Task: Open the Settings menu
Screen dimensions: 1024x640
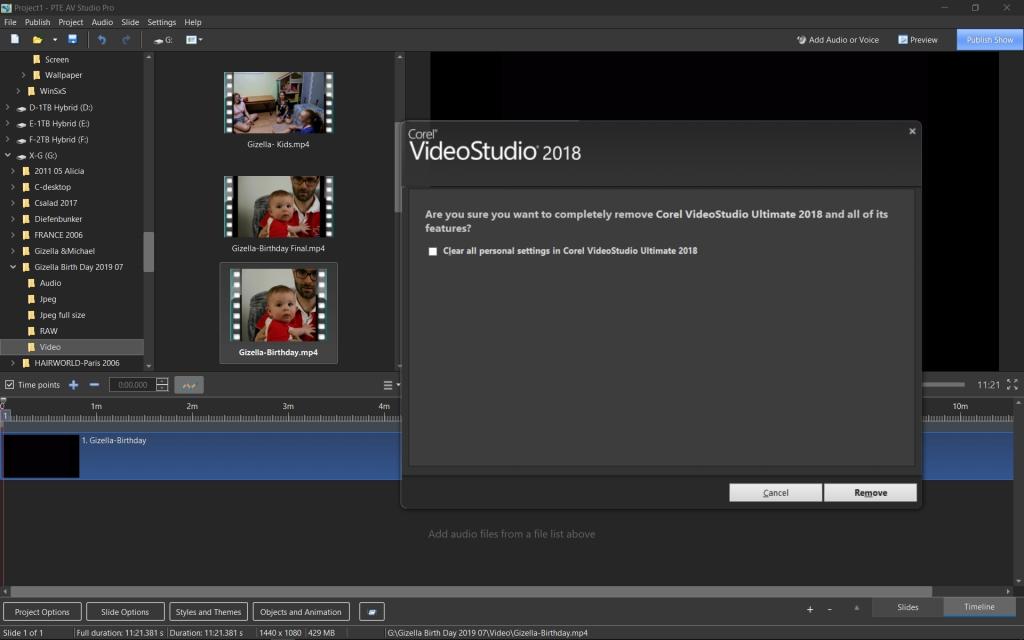Action: (x=161, y=22)
